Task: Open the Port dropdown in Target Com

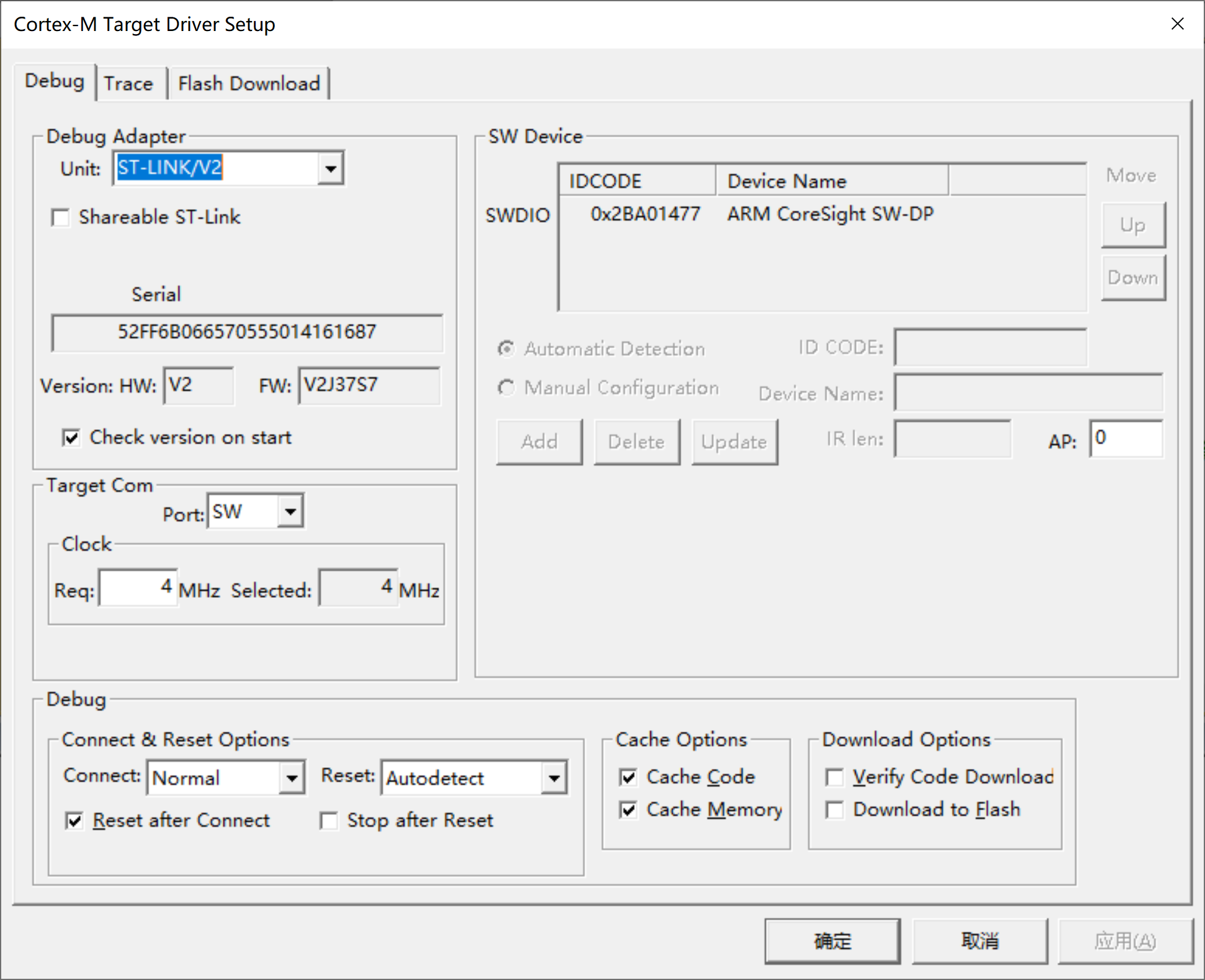Action: point(289,511)
